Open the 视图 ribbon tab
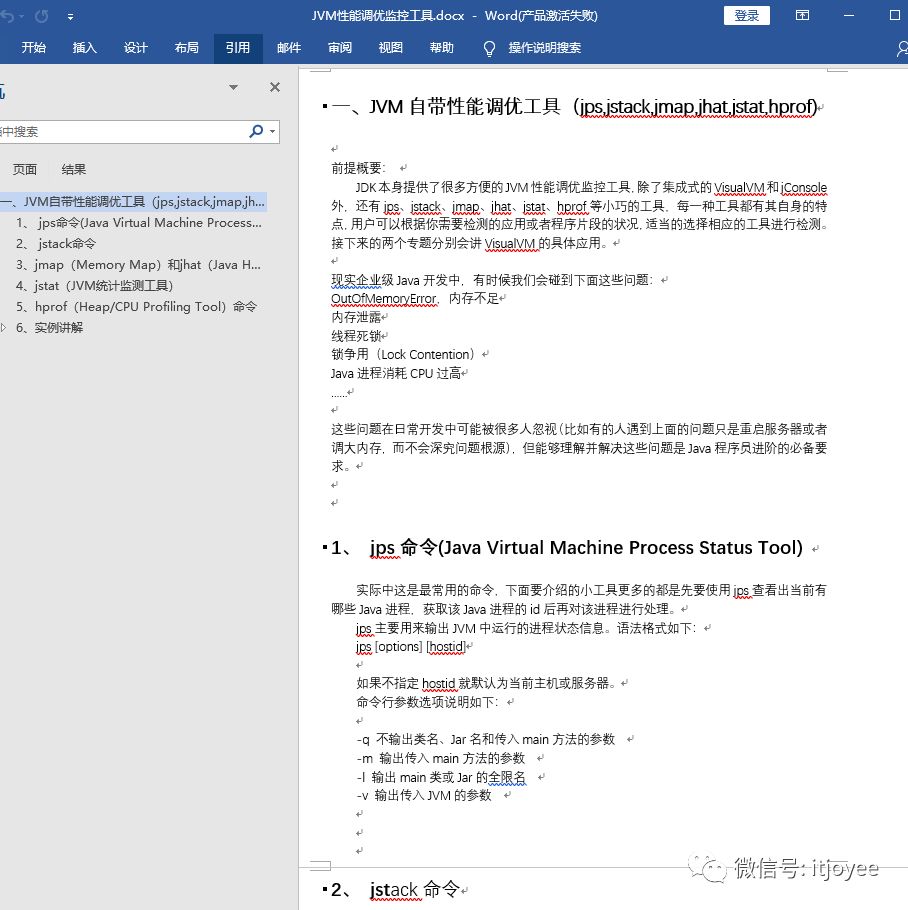This screenshot has width=908, height=910. pos(390,48)
